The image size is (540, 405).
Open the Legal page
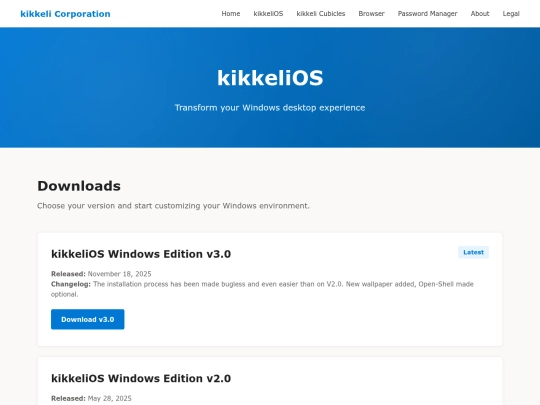[511, 14]
